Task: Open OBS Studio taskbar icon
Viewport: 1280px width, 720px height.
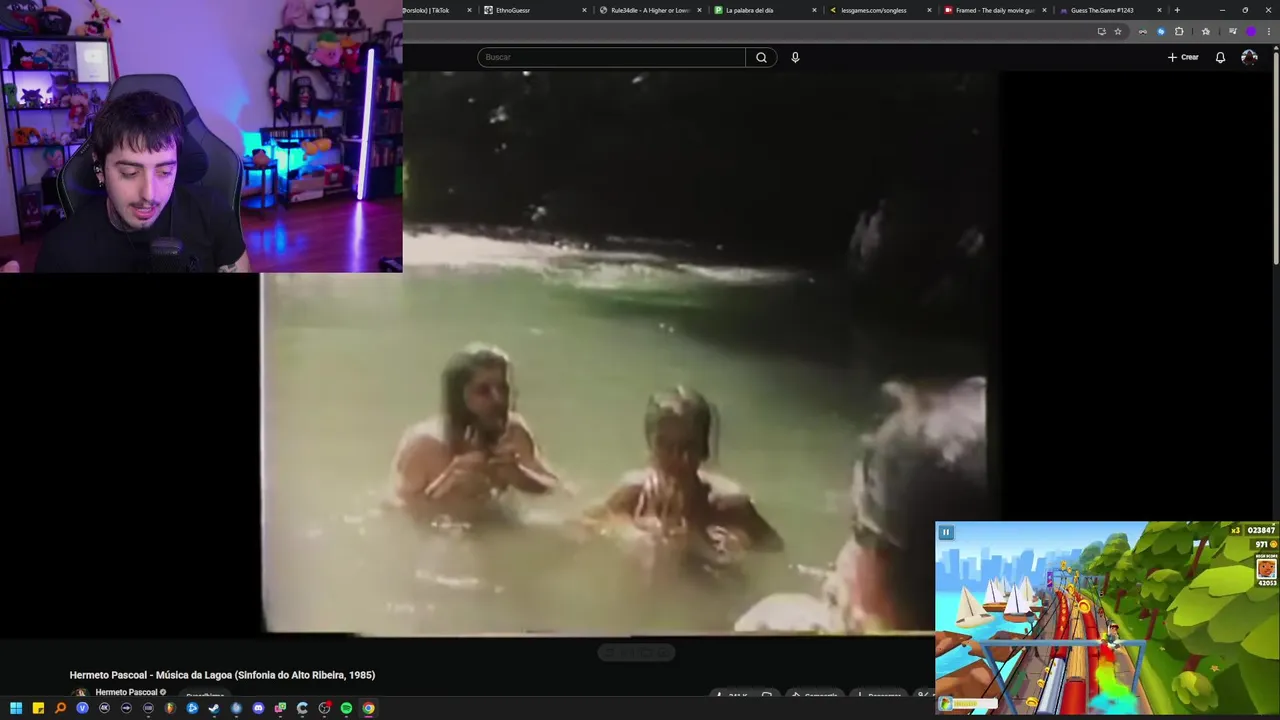Action: point(324,708)
